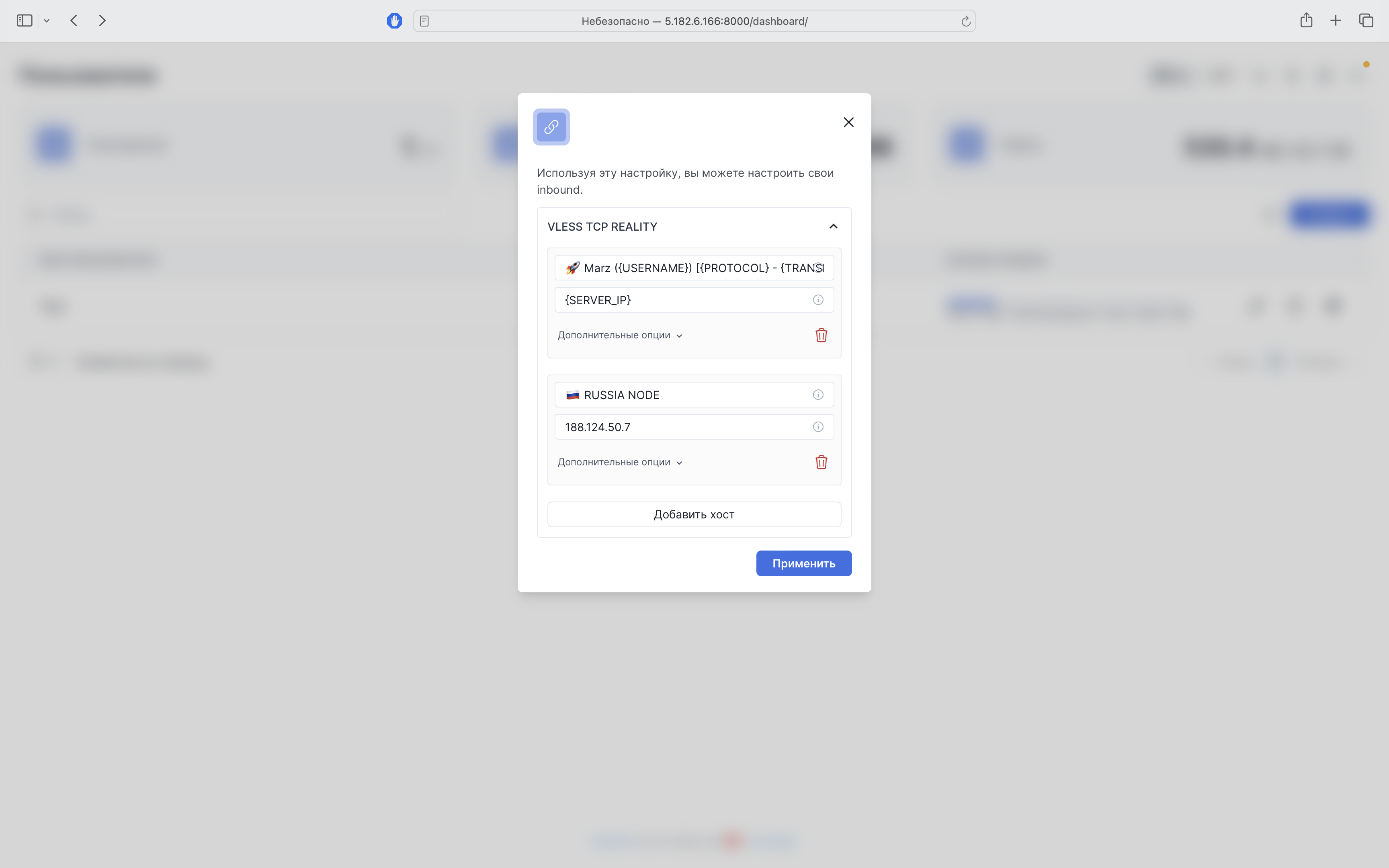The width and height of the screenshot is (1389, 868).
Task: Toggle the Safari sidebar
Action: (24, 20)
